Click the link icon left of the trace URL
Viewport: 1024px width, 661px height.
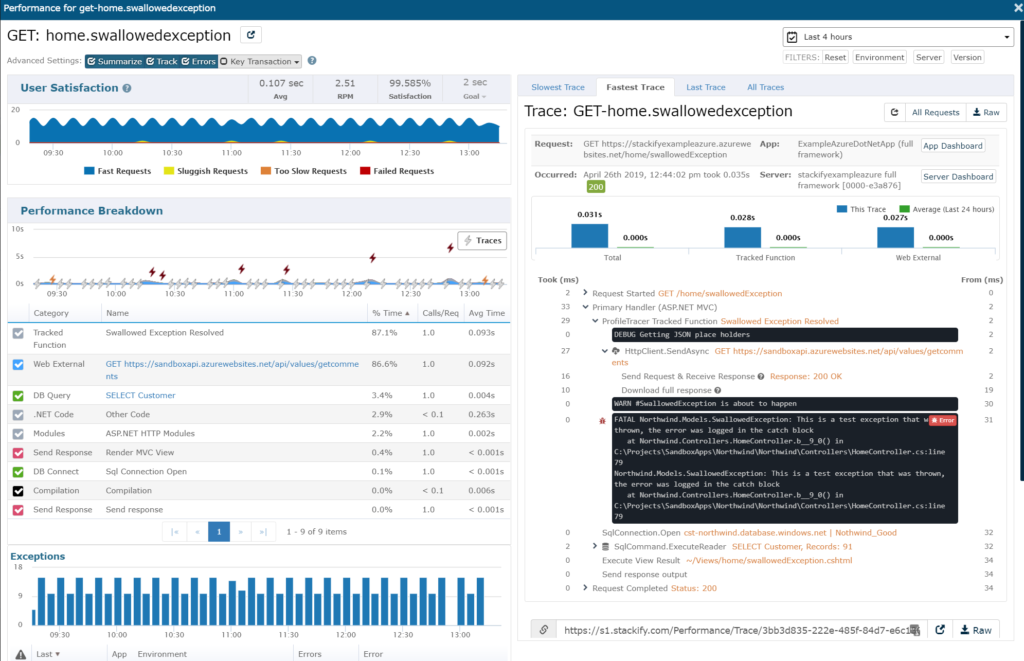(543, 630)
